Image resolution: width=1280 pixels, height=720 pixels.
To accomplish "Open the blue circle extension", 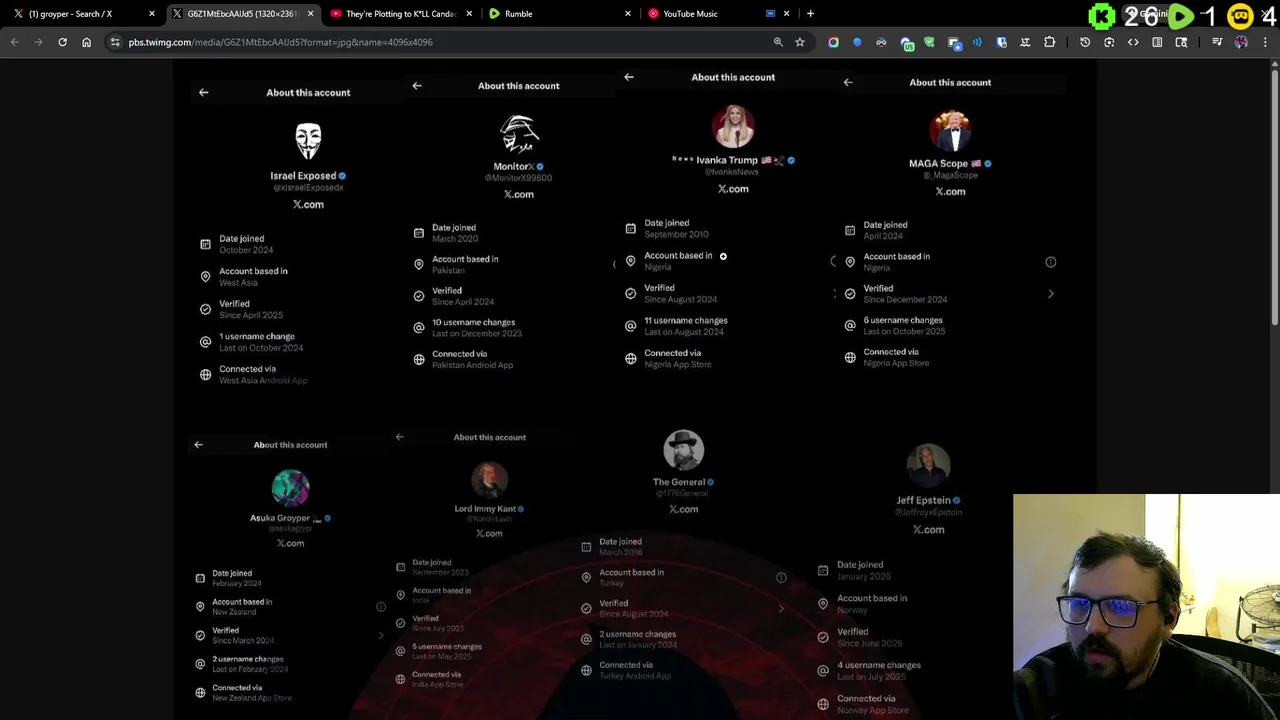I will coord(857,42).
